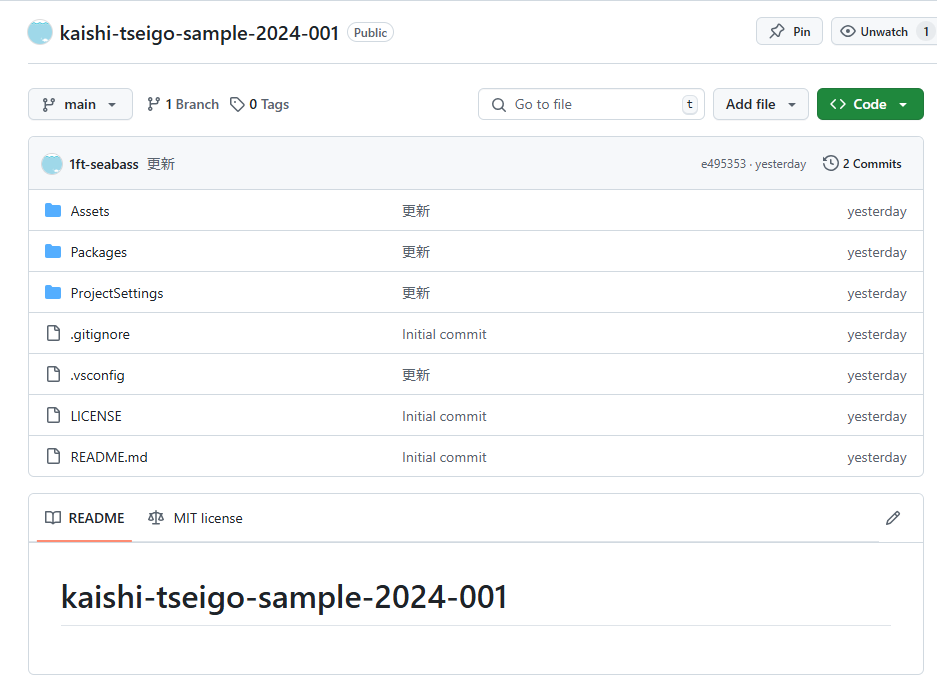View the 1 Branch list
Viewport: 937px width, 688px height.
pyautogui.click(x=183, y=104)
